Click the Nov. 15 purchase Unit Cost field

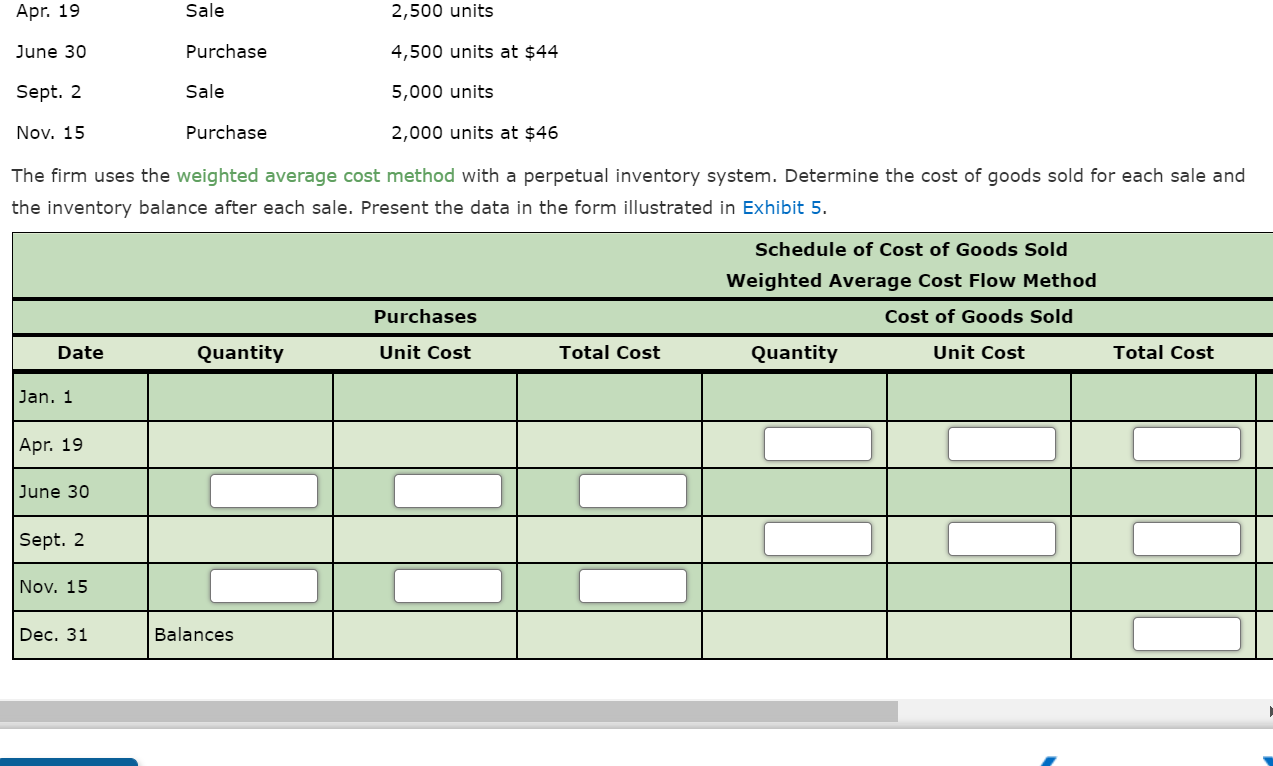[x=448, y=585]
